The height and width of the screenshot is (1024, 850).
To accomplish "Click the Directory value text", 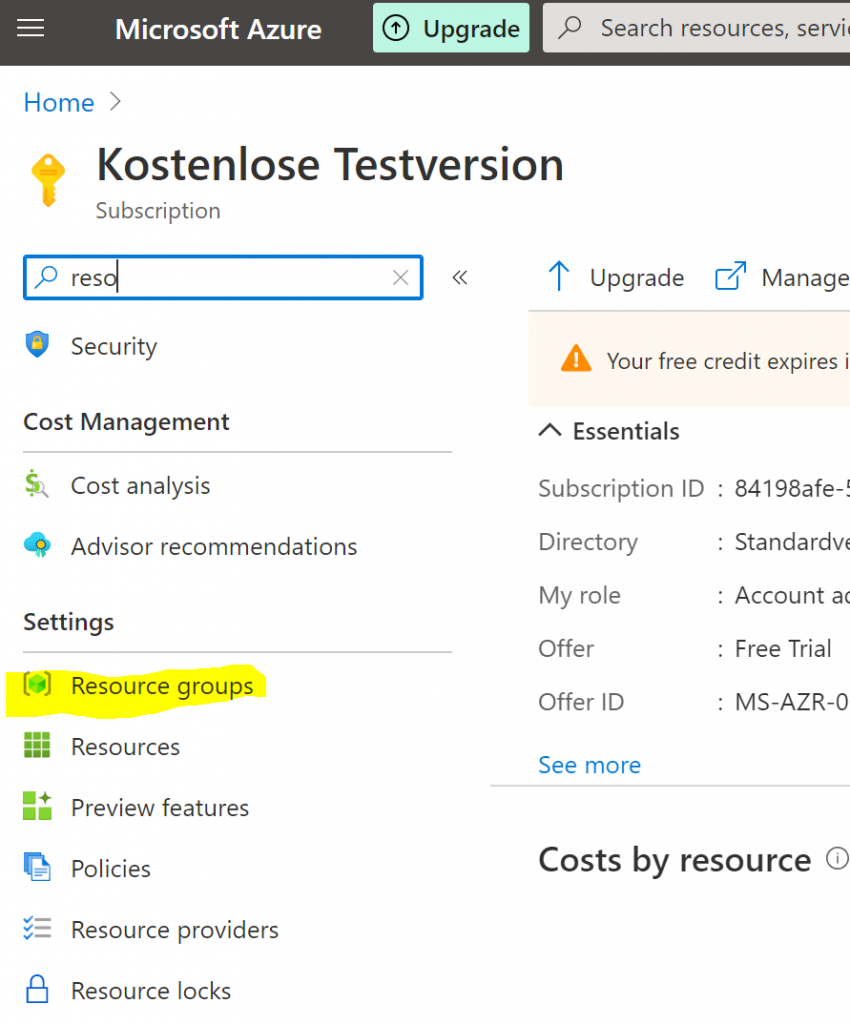I will click(x=792, y=542).
